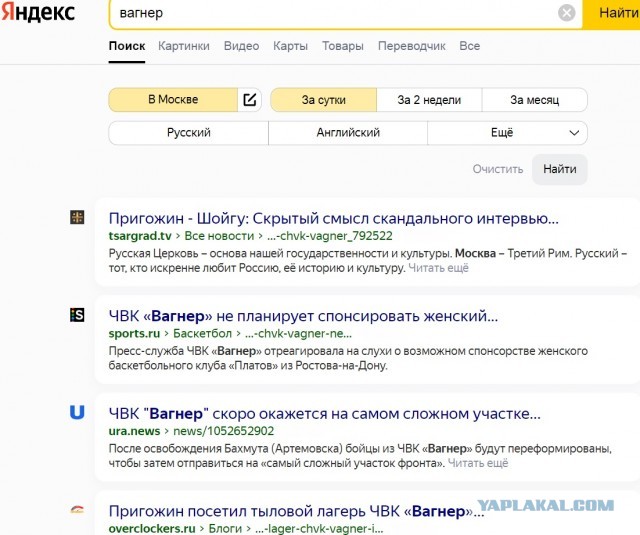Viewport: 640px width, 535px height.
Task: Click the Пресс-служба ЧВК snippet text
Action: [348, 358]
